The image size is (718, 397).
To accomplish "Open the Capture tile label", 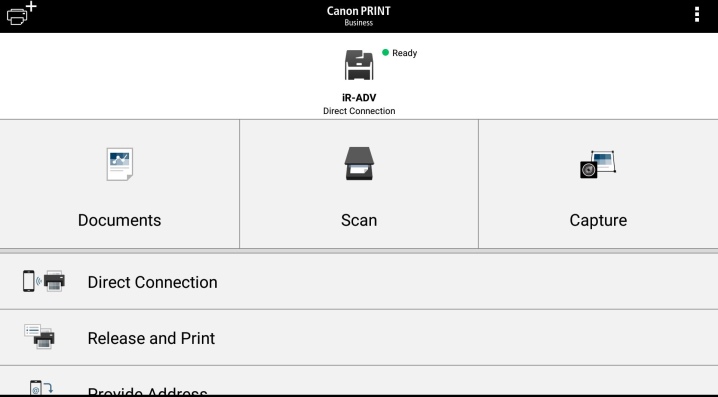I will pos(598,220).
